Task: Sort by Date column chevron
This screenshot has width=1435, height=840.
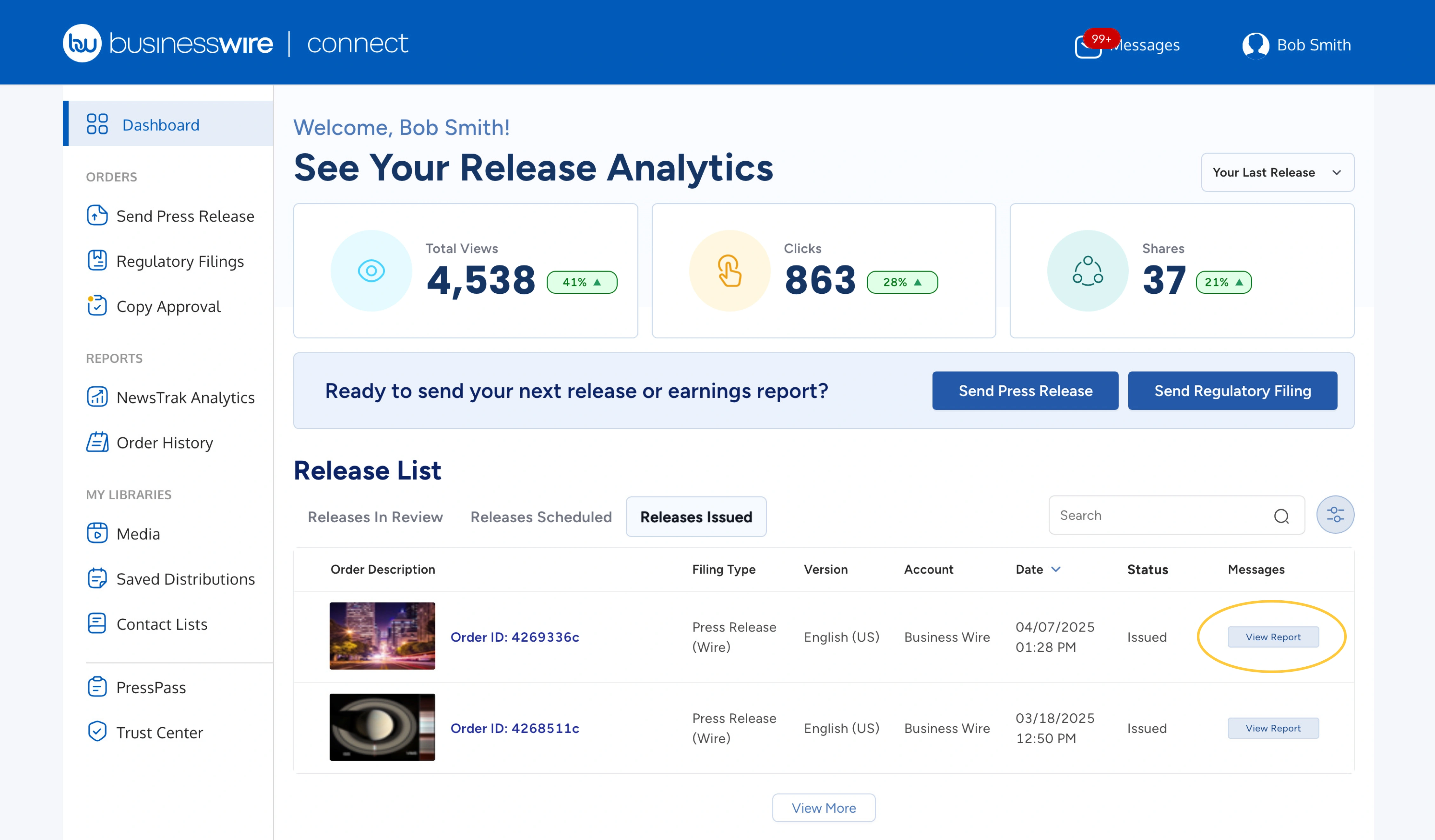Action: [1055, 570]
